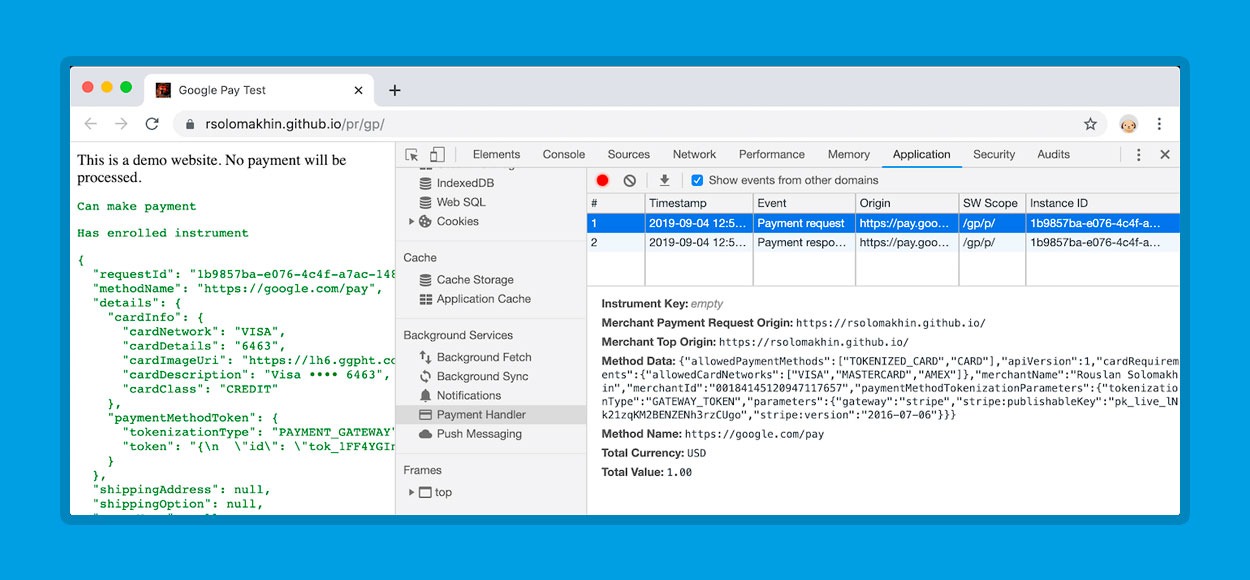
Task: Toggle Show events from other domains checkbox
Action: [x=697, y=181]
